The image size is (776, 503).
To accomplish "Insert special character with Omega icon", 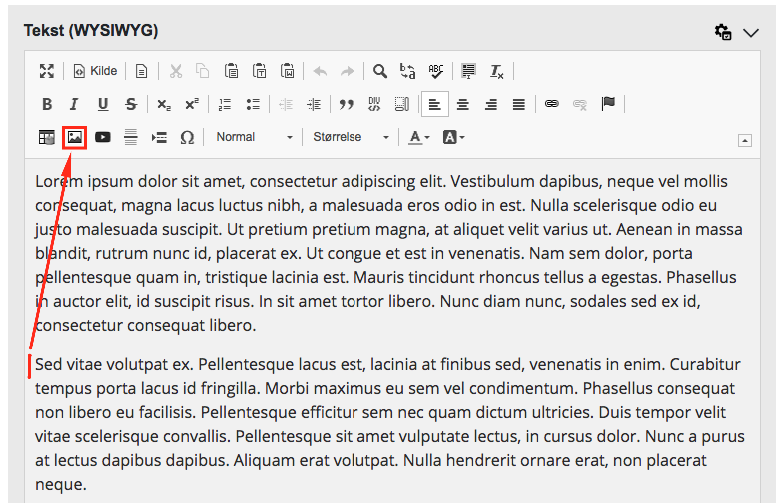I will pos(187,137).
